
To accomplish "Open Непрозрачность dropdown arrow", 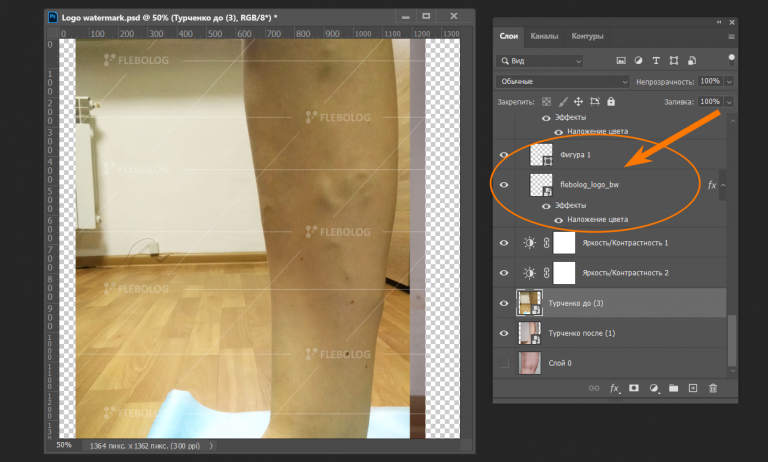I will [x=729, y=82].
